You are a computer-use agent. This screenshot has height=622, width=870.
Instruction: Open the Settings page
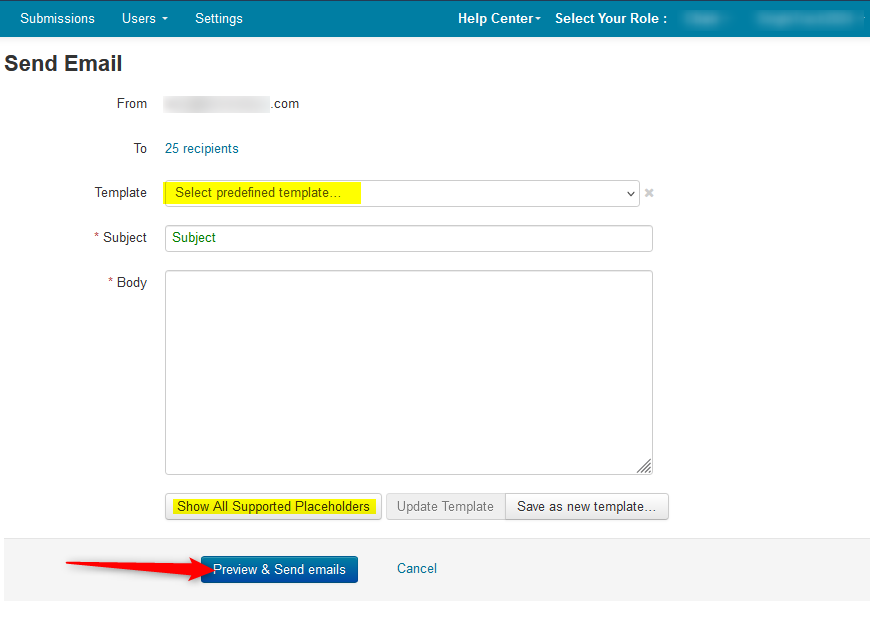tap(219, 18)
